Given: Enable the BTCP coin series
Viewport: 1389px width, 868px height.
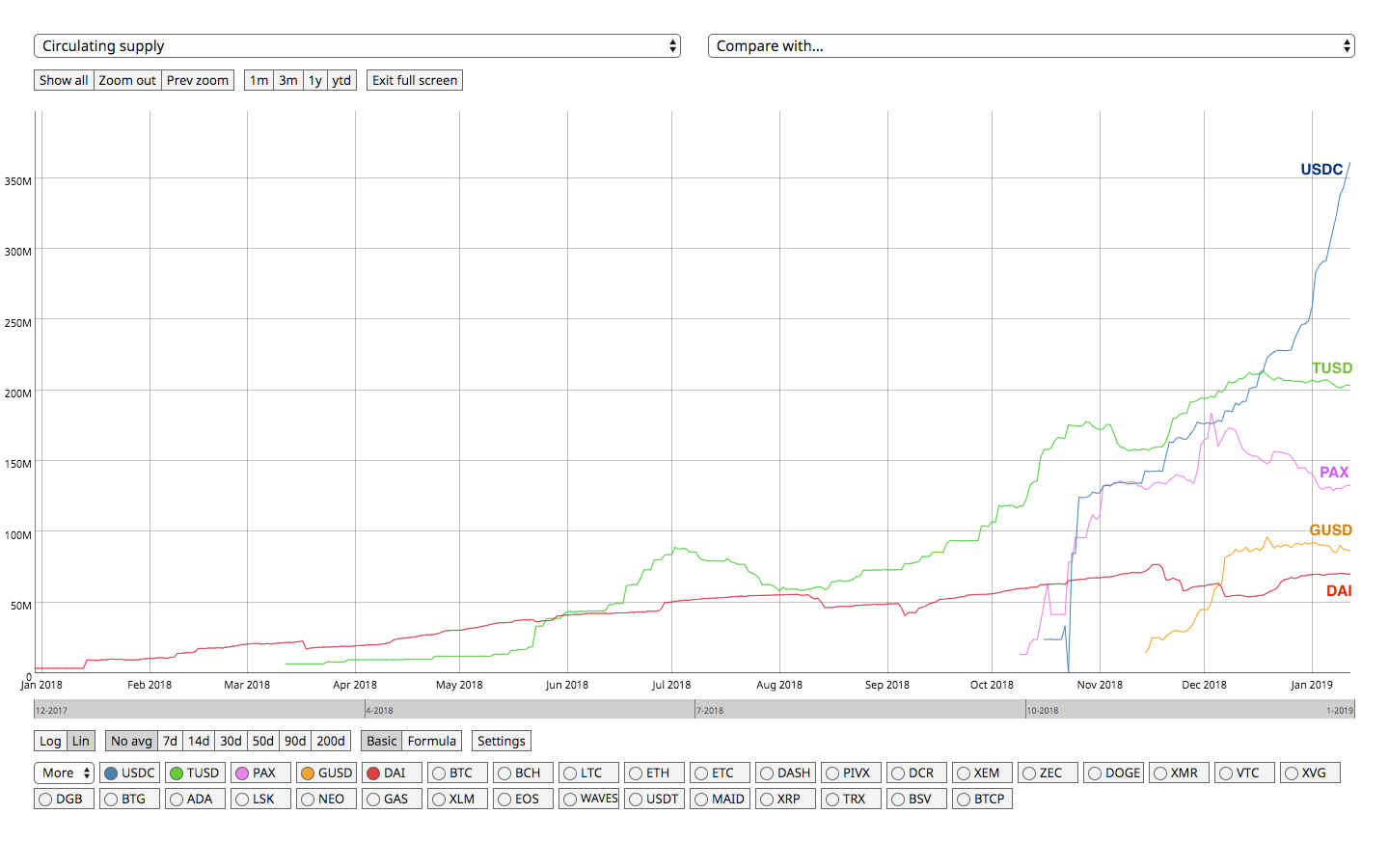Looking at the screenshot, I should (x=982, y=800).
